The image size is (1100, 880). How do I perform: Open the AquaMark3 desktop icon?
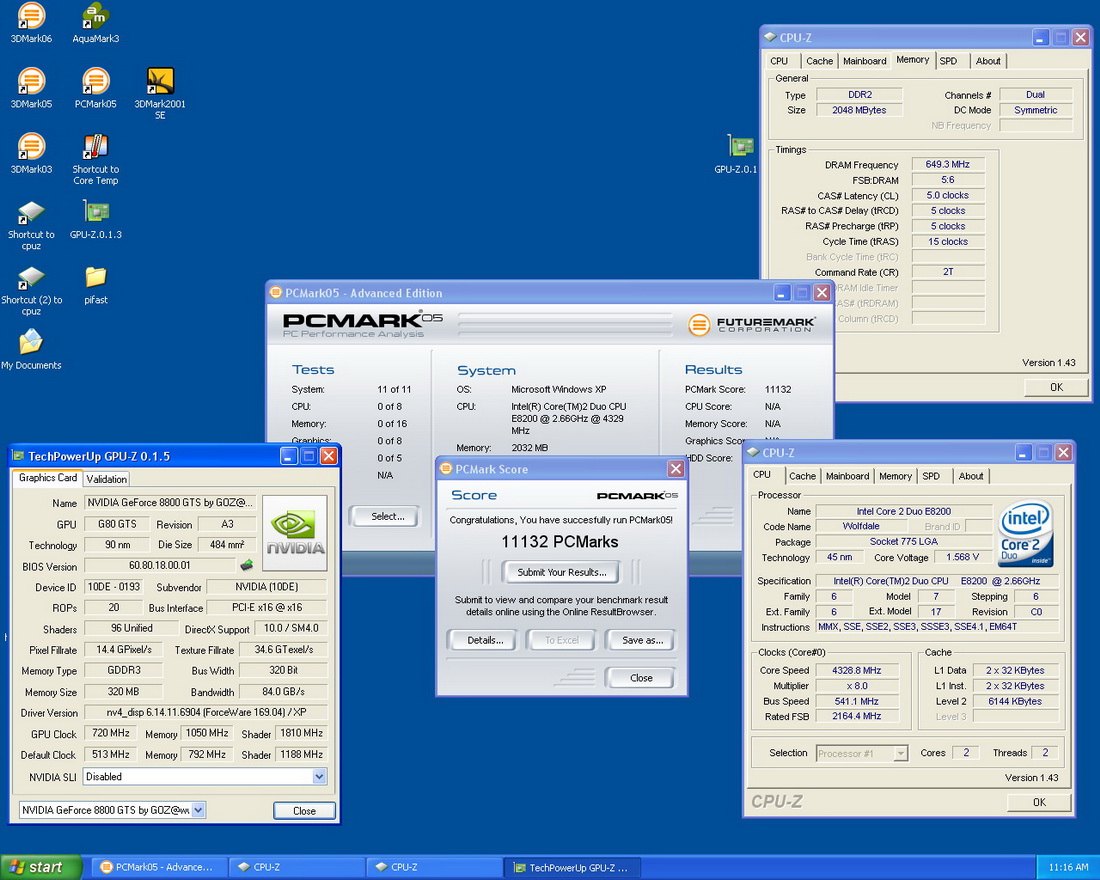[95, 23]
